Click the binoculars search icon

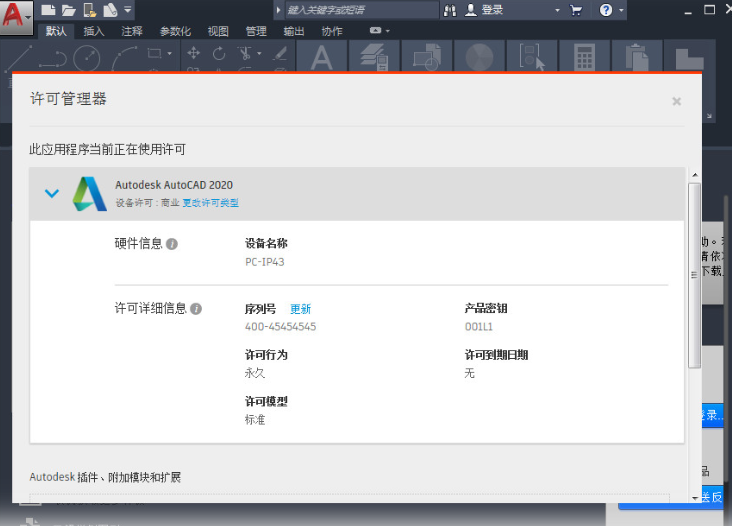point(450,10)
